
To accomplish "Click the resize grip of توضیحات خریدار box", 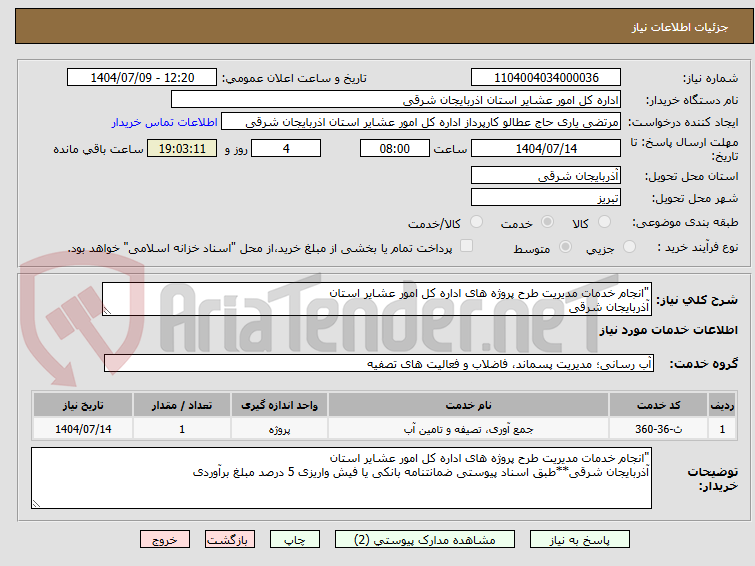I will click(36, 504).
